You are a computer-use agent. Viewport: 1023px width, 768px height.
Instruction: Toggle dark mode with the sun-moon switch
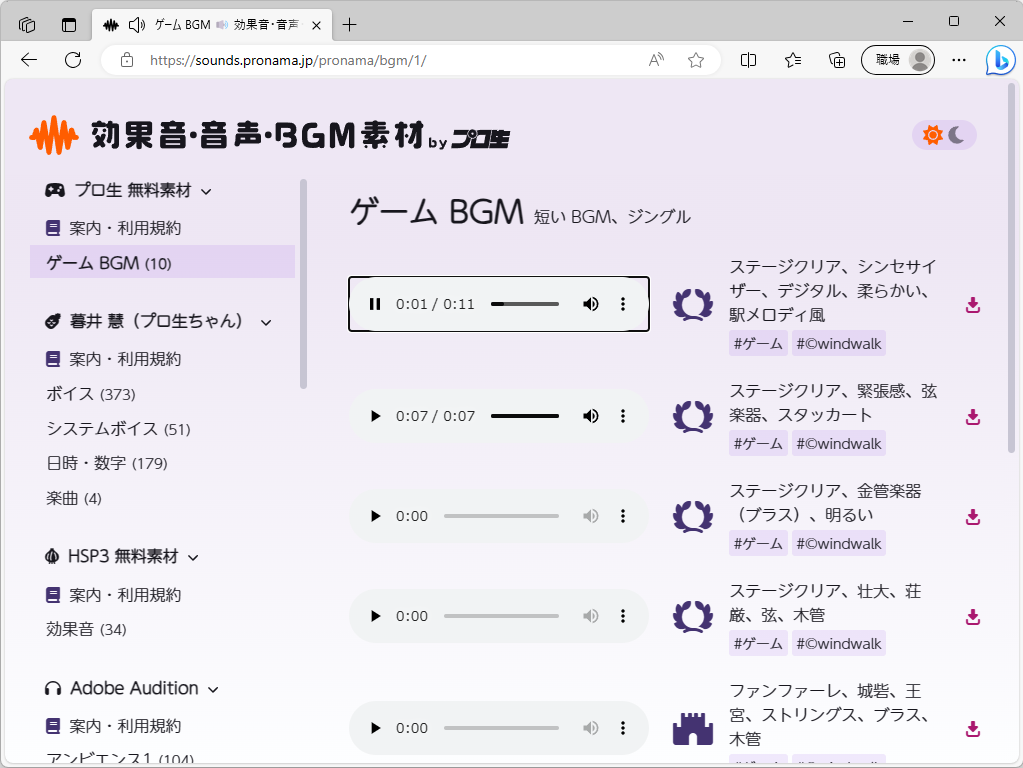click(941, 133)
